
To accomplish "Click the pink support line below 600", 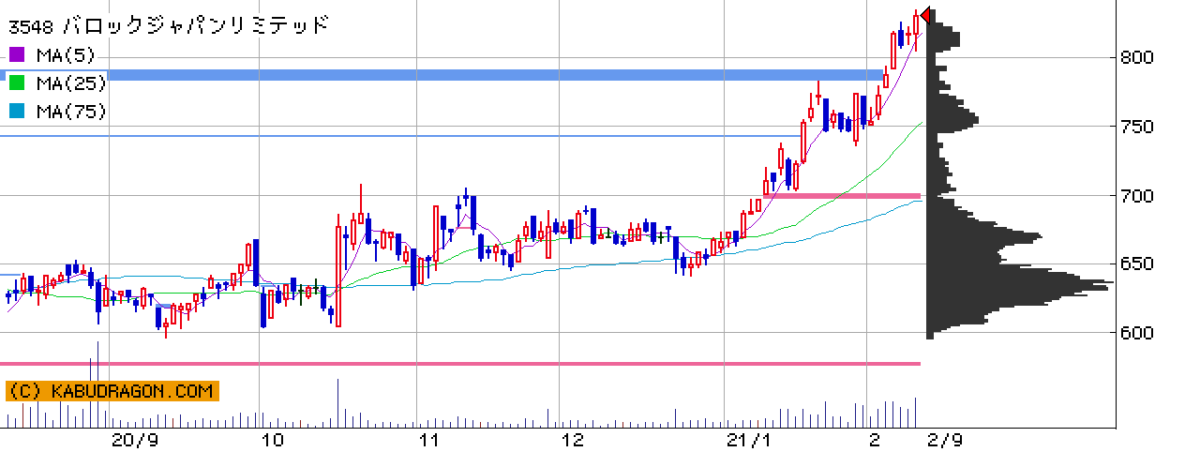I will (x=460, y=363).
